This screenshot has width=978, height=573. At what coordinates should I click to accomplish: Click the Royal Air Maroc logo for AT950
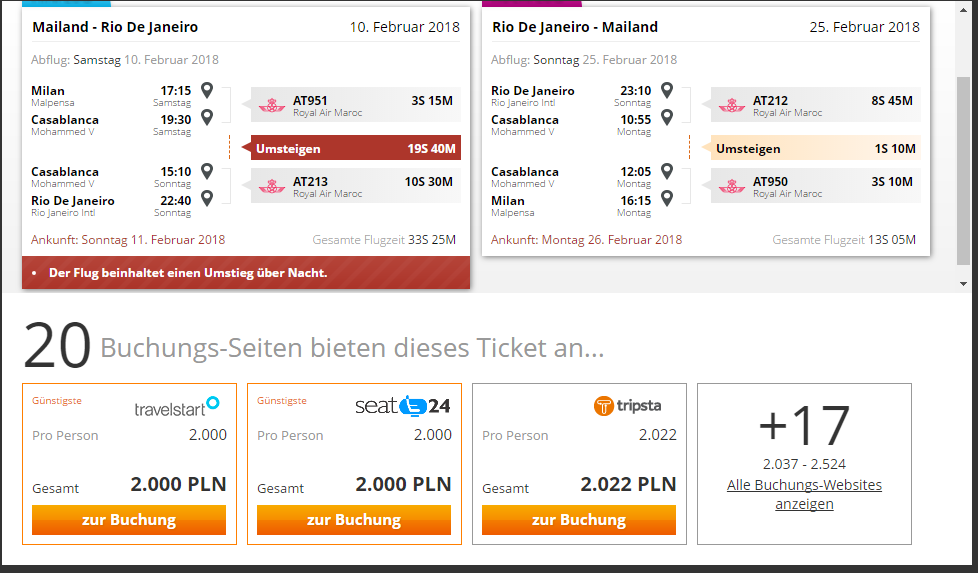[732, 186]
